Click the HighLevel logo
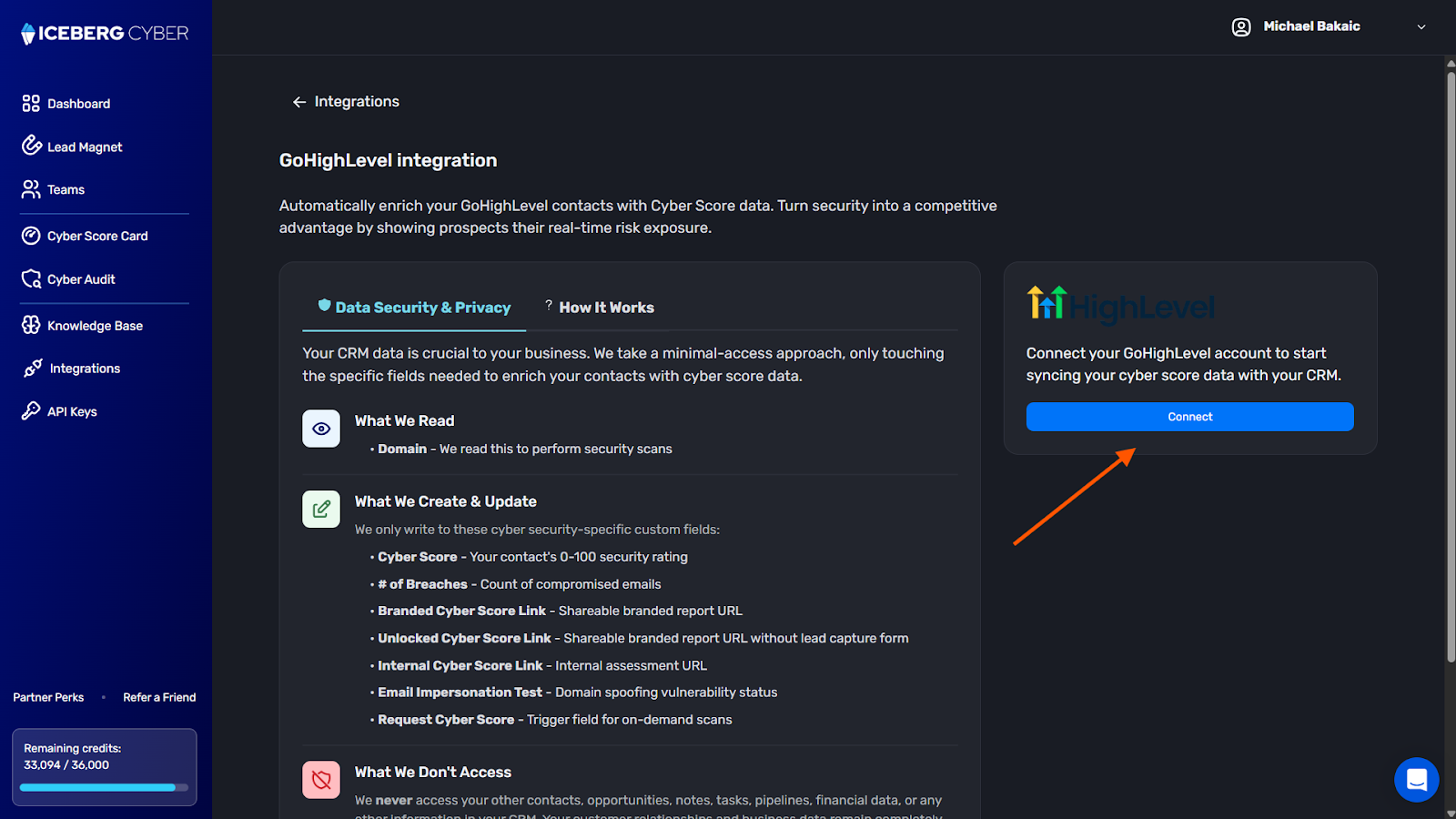 coord(1121,304)
